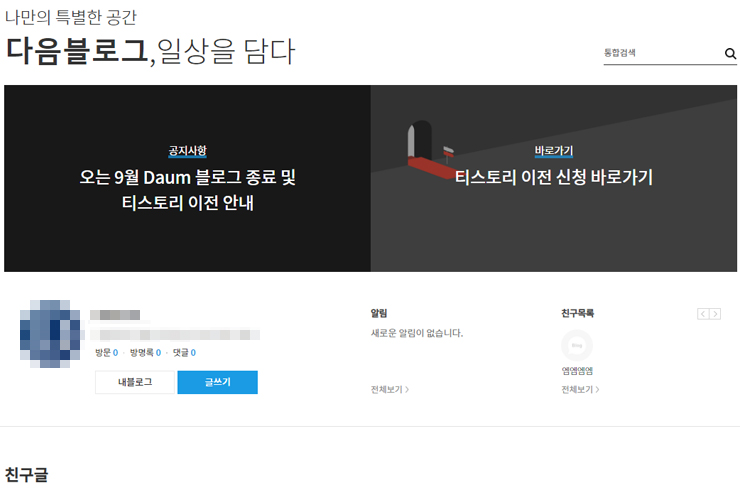Screen dimensions: 740x493
Task: Open 티스토리 이전 신청 바로가기 banner link
Action: [554, 177]
